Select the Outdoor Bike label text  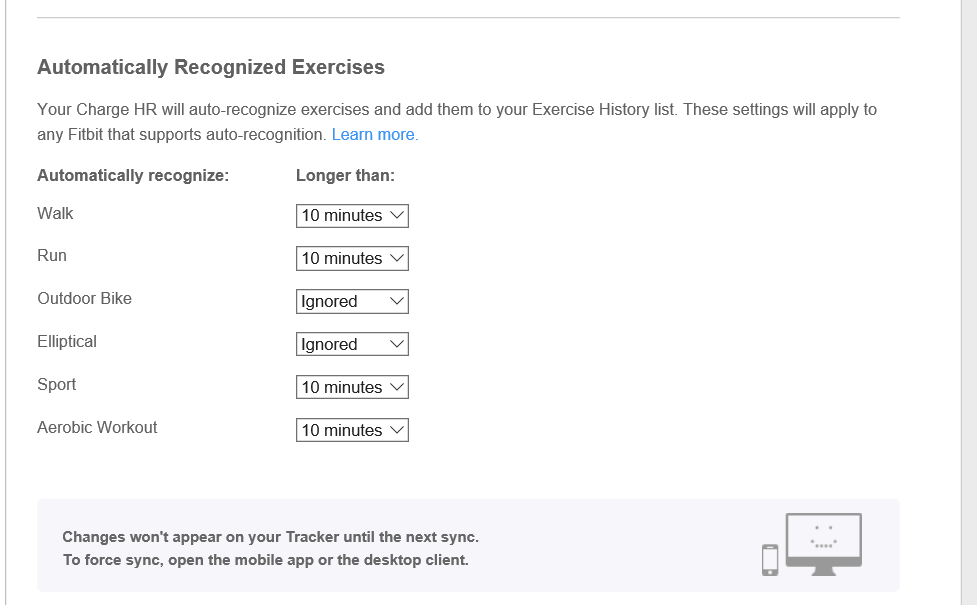pyautogui.click(x=84, y=298)
